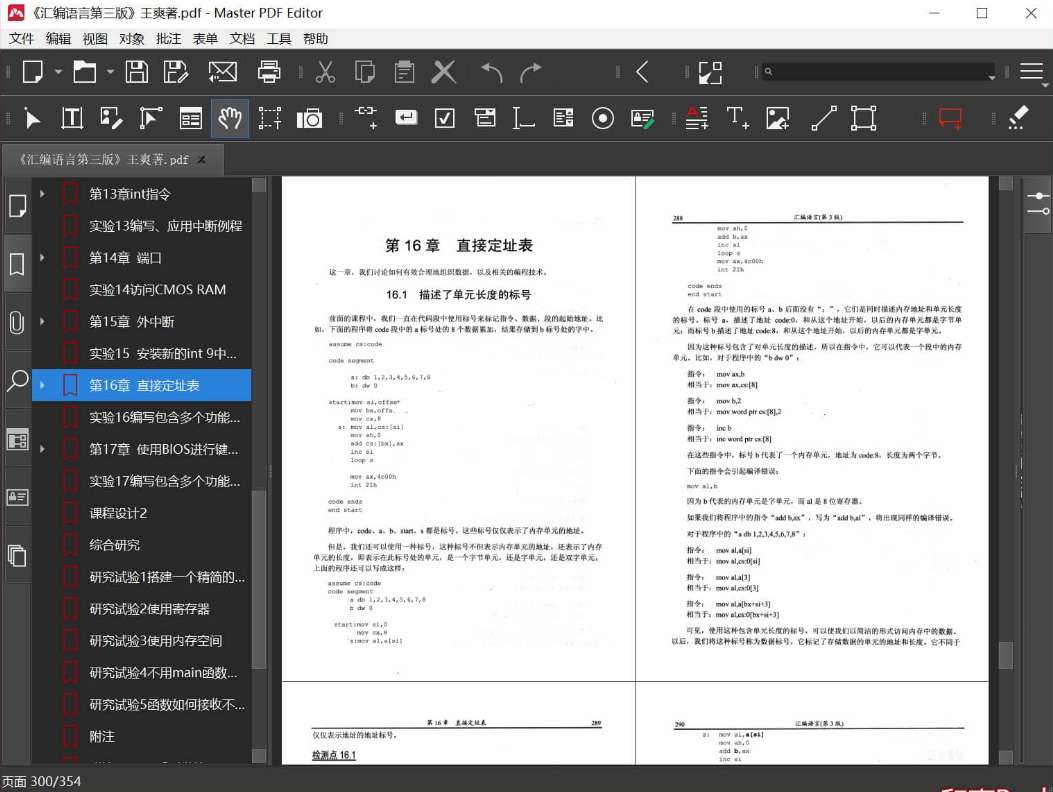This screenshot has width=1053, height=792.
Task: Click the Insert Image tool icon
Action: [777, 118]
